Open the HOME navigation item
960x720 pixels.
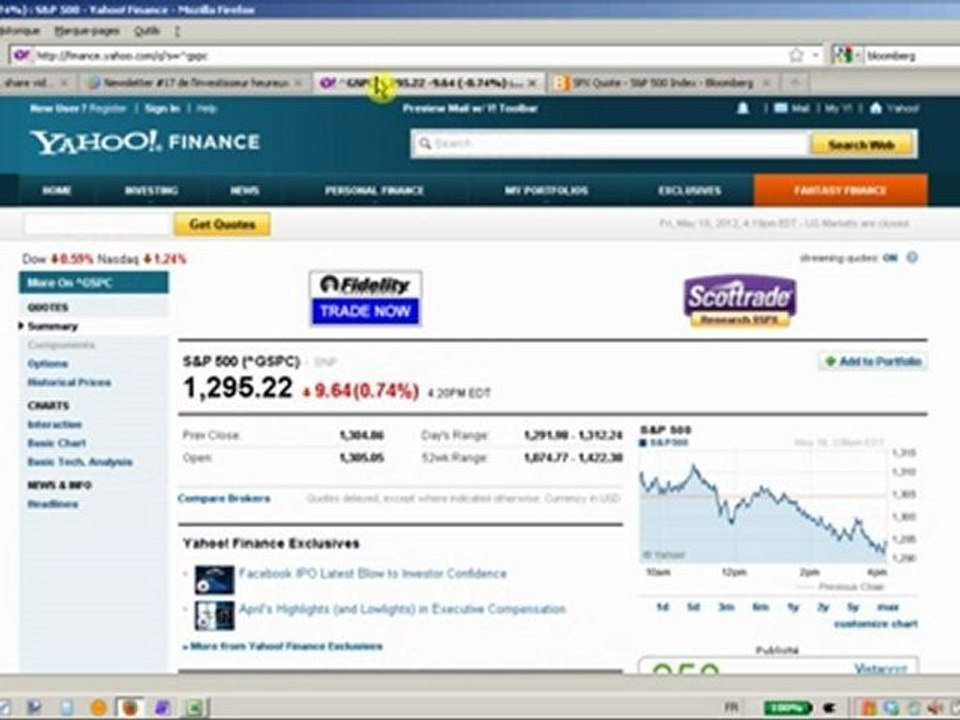57,190
